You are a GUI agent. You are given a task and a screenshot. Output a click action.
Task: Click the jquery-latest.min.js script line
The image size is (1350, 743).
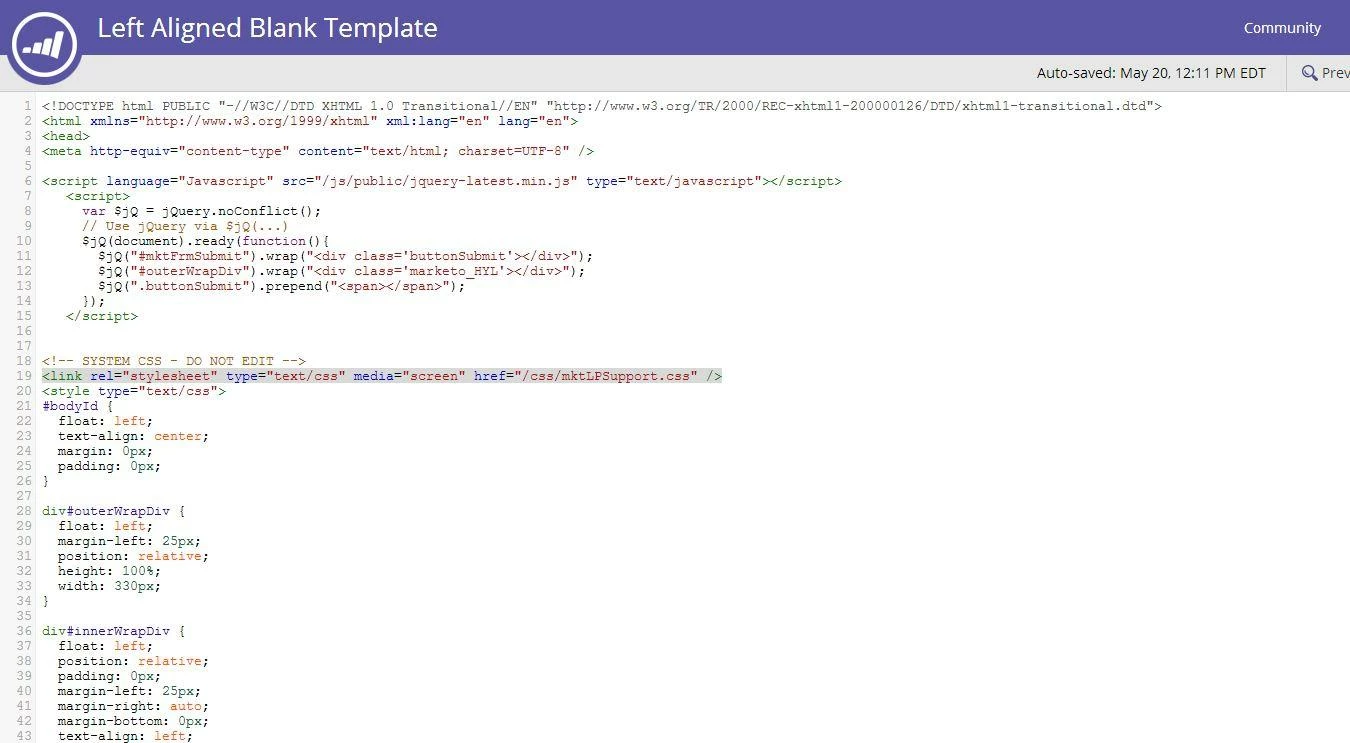click(442, 181)
